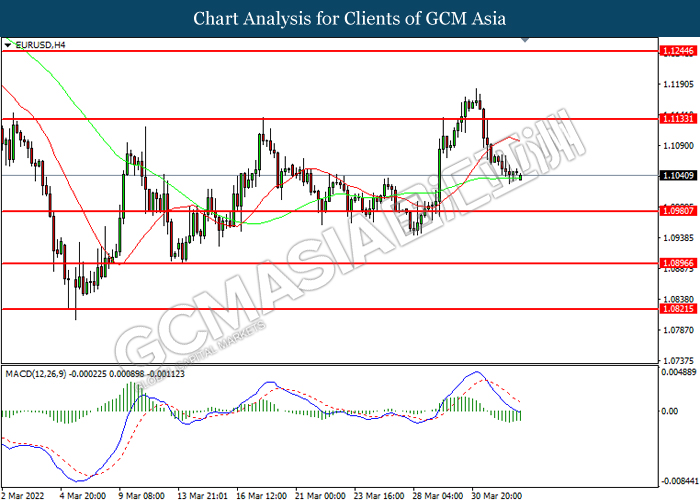Click the 2 Mar 2022 date label
The height and width of the screenshot is (500, 700).
click(23, 496)
